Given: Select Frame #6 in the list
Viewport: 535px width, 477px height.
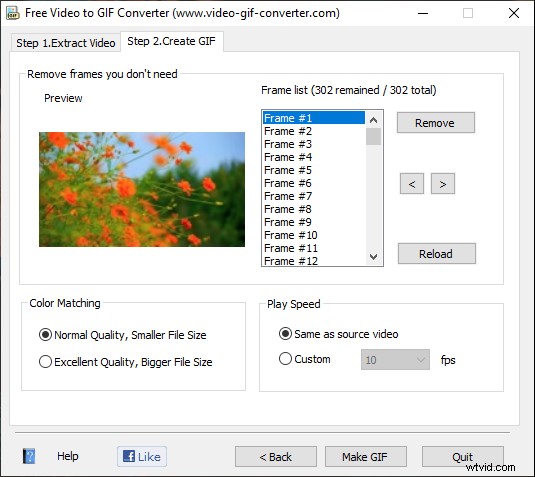Looking at the screenshot, I should [x=314, y=183].
